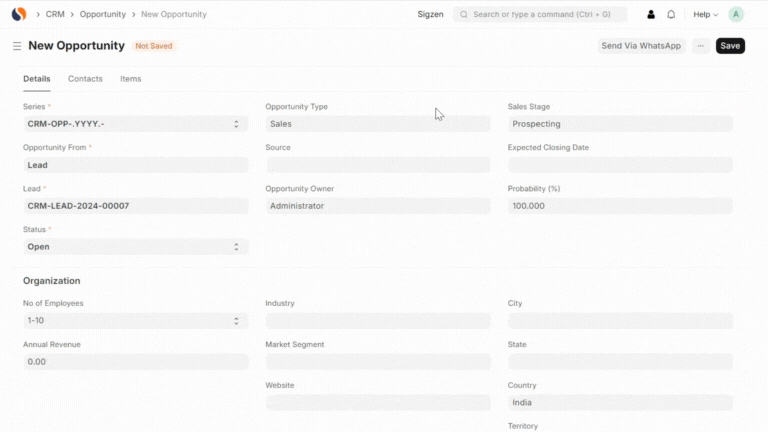This screenshot has height=432, width=768.
Task: Open the notifications bell icon
Action: (671, 15)
